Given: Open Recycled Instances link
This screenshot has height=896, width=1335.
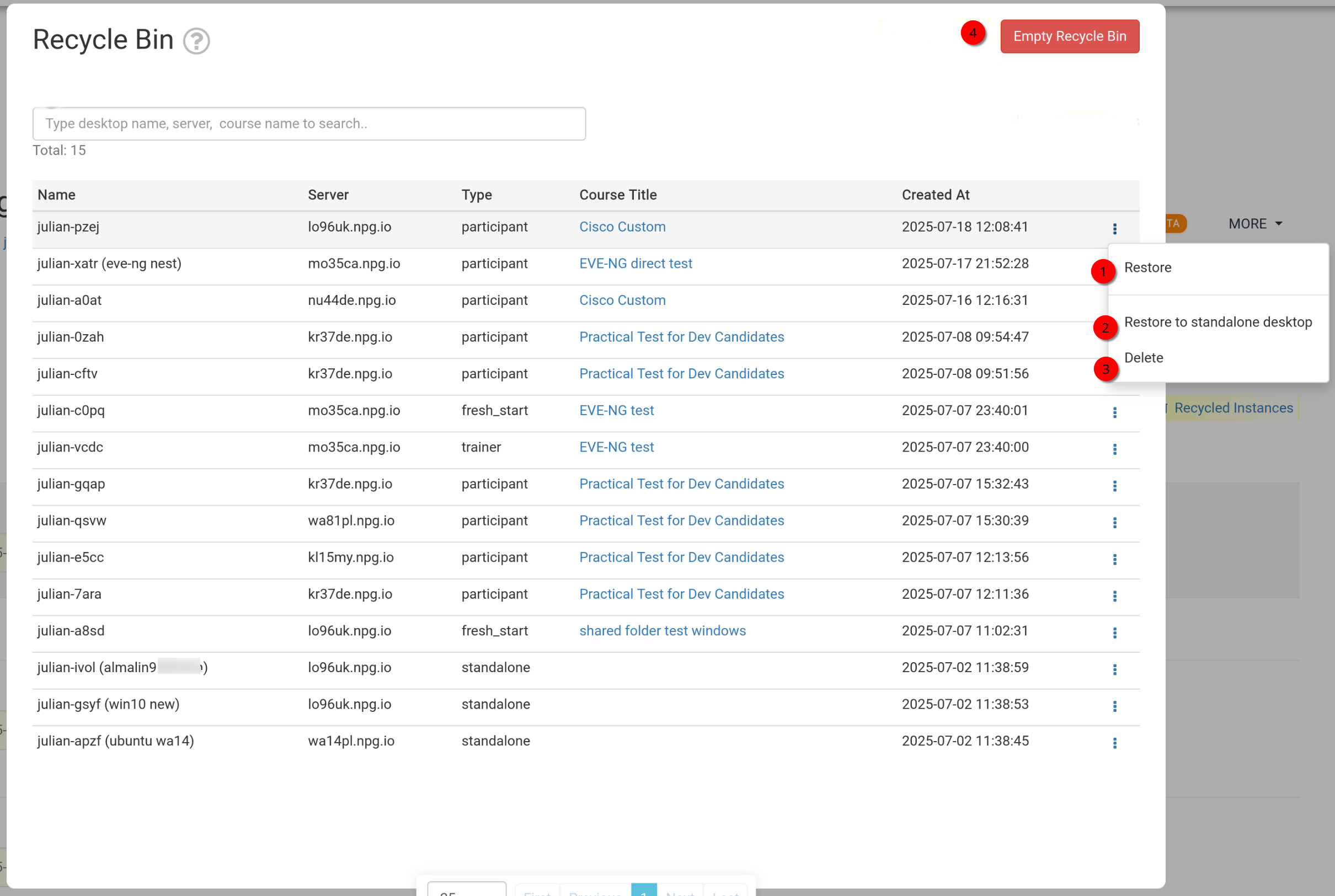Looking at the screenshot, I should [x=1232, y=408].
